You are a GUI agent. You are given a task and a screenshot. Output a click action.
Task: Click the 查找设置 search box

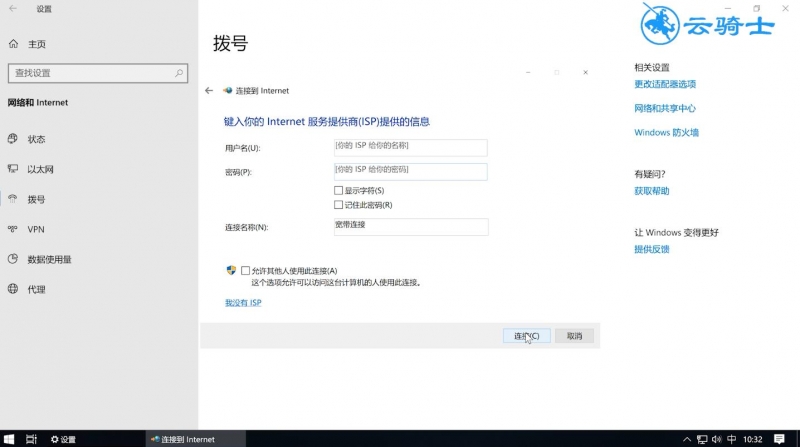point(98,73)
